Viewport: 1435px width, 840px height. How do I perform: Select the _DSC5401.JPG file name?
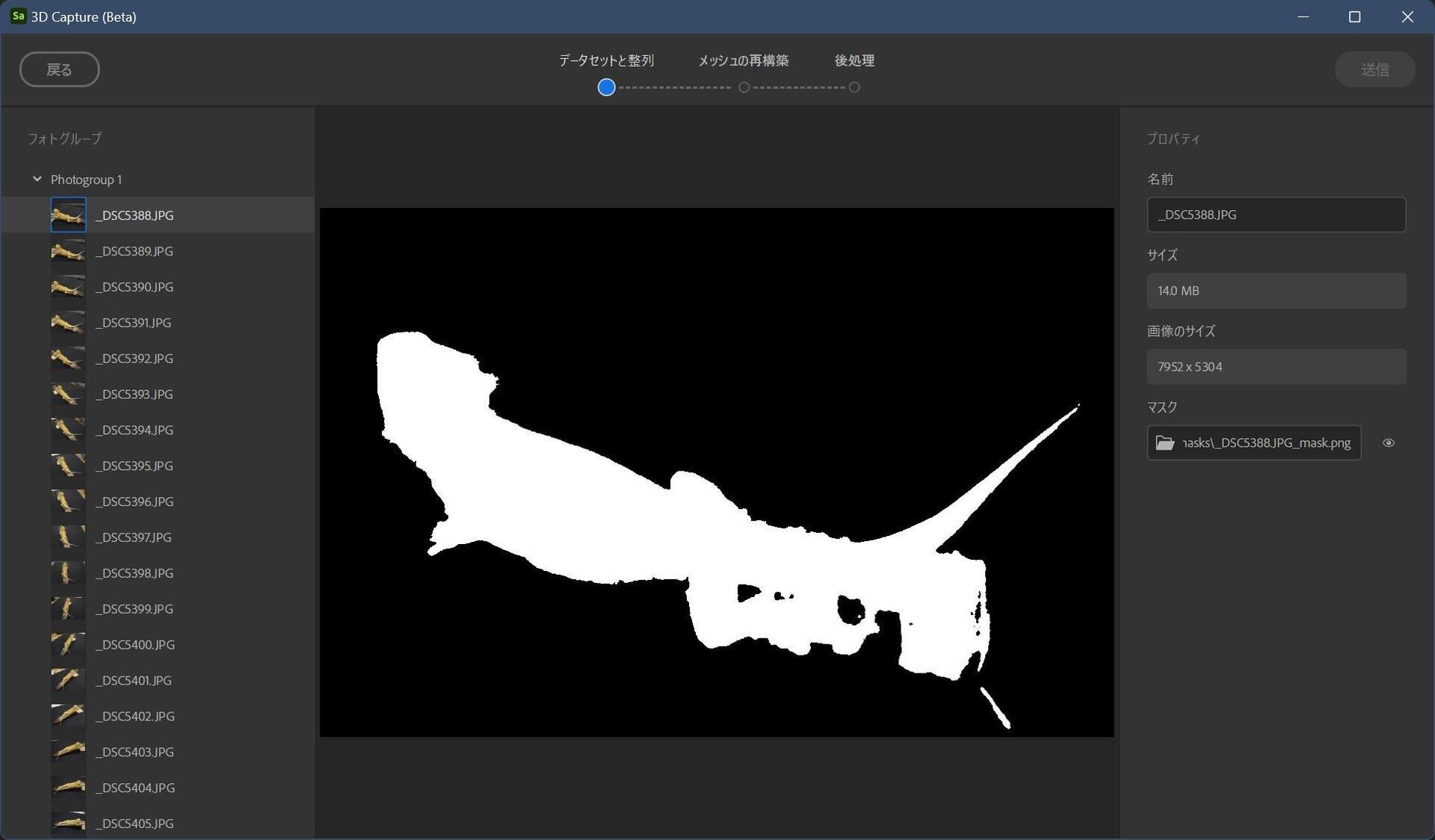coord(134,681)
